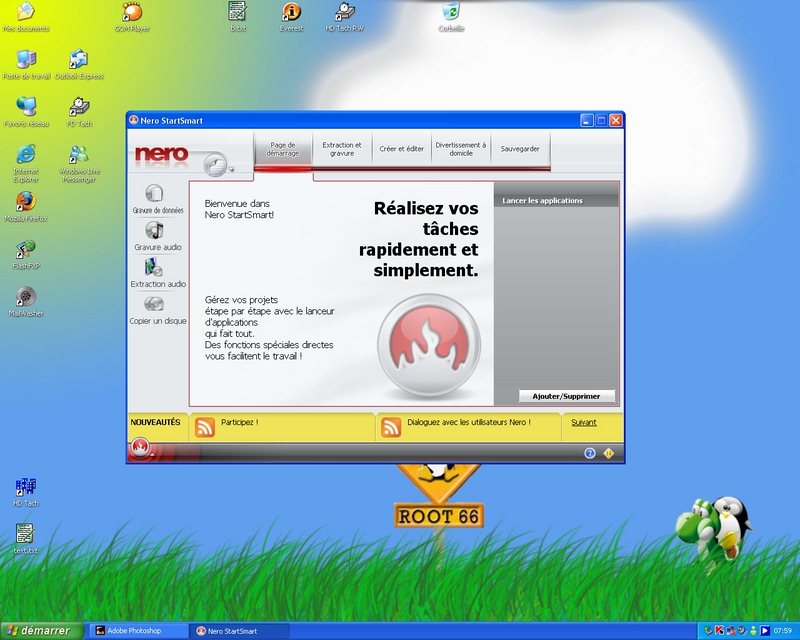Click the red Nero flame button at bottom left

click(140, 449)
